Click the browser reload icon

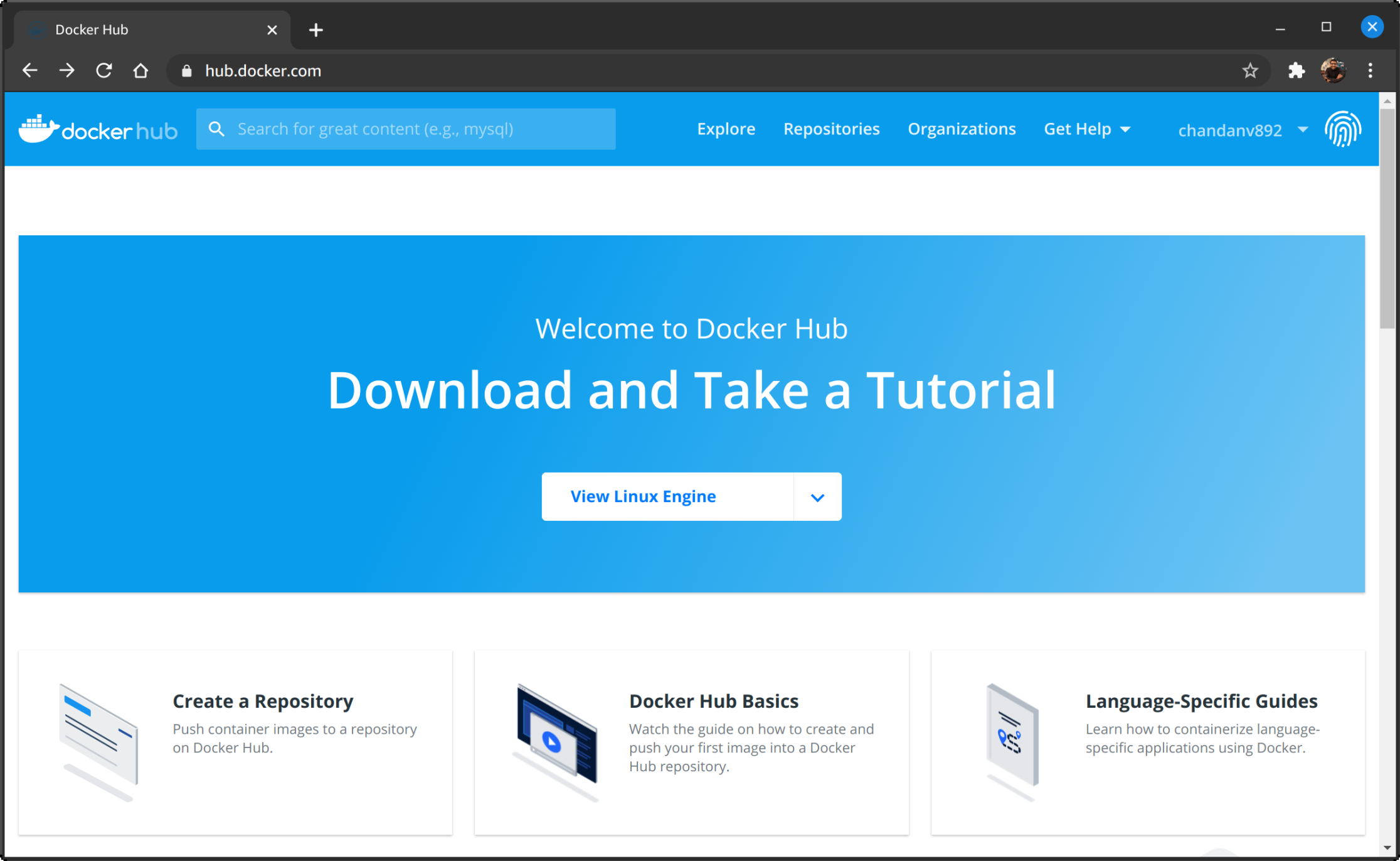pyautogui.click(x=103, y=70)
